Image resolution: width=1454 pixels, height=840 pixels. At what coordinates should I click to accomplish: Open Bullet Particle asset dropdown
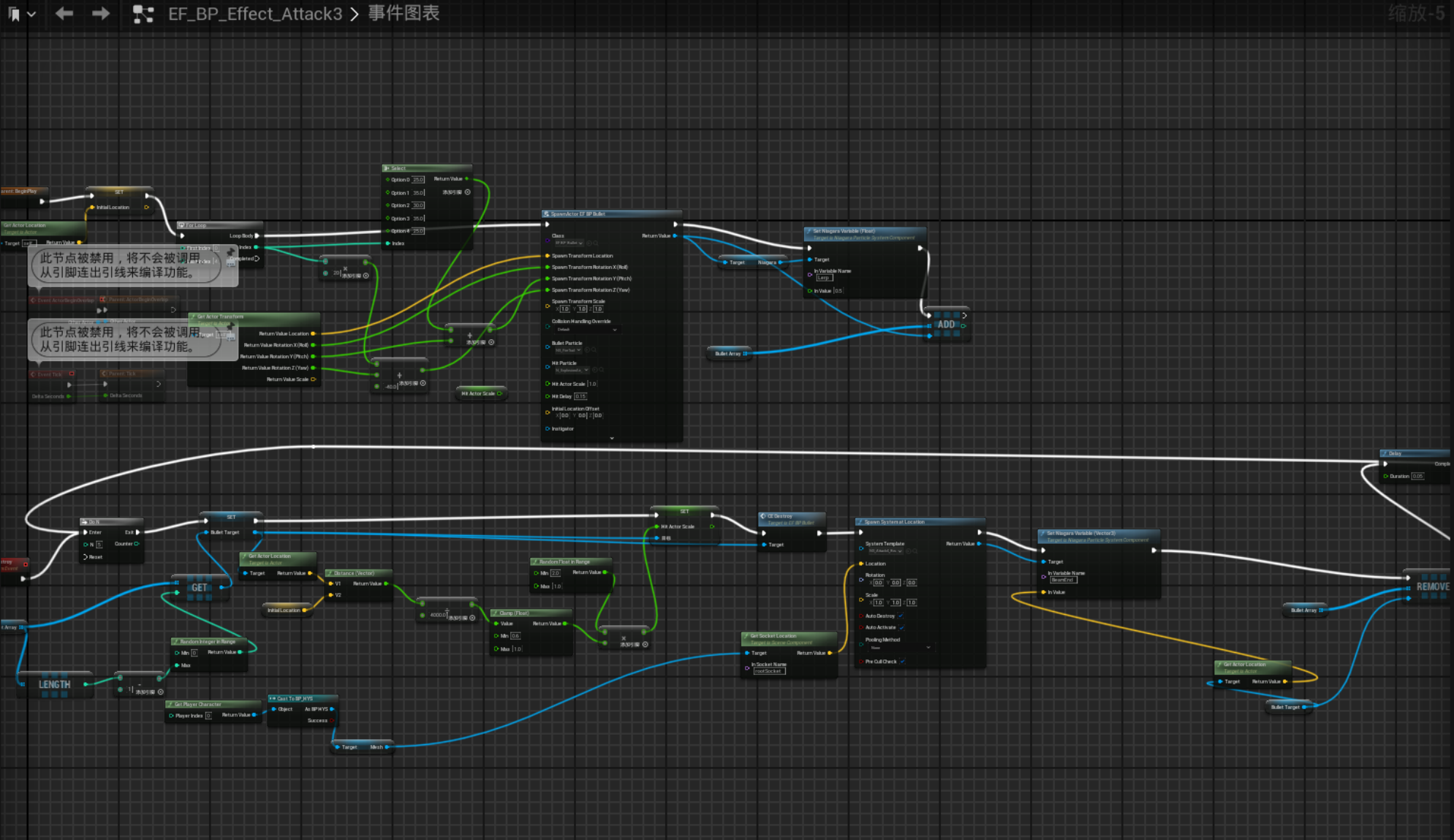(x=568, y=350)
